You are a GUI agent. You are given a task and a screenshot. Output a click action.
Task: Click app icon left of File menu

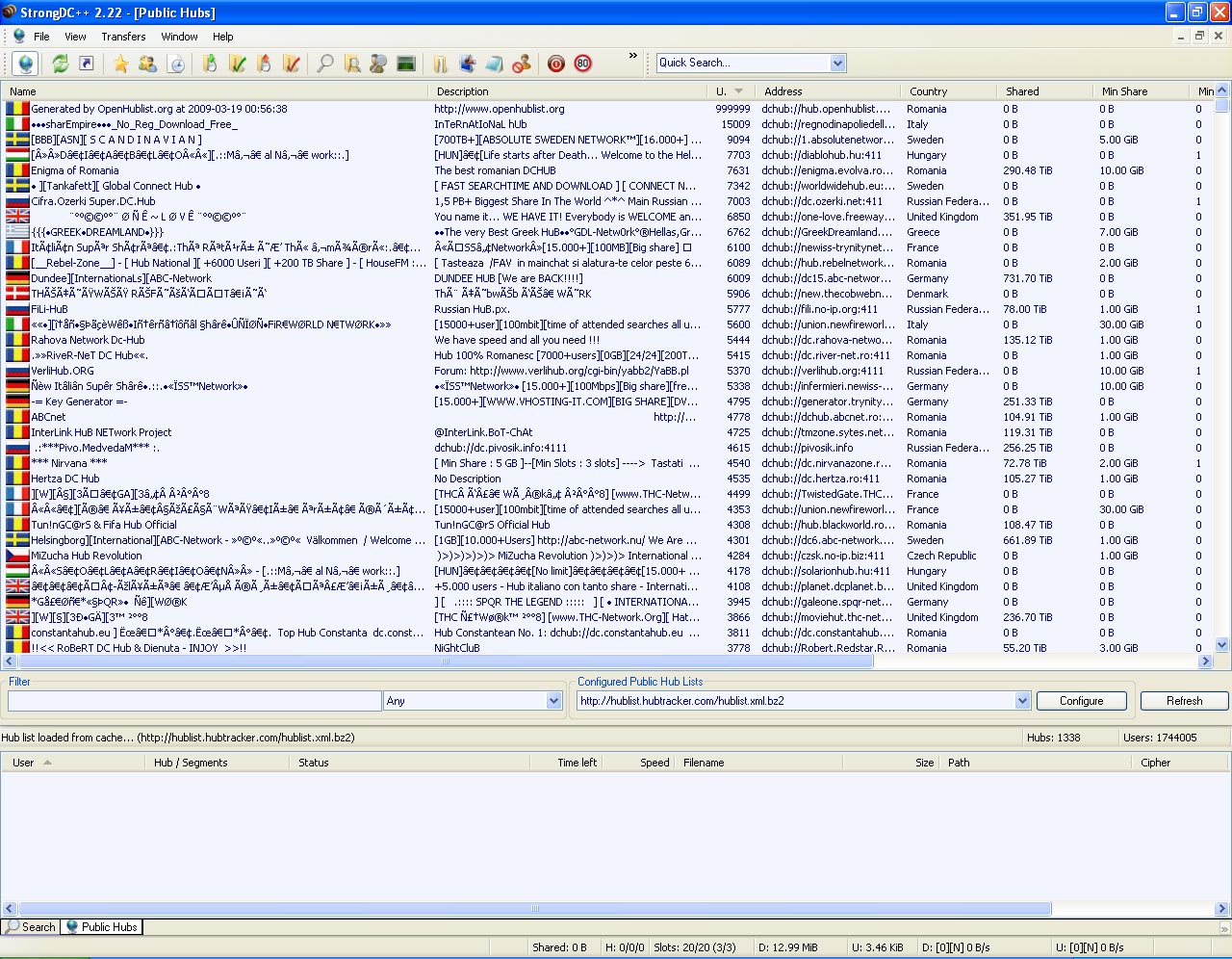(x=18, y=37)
